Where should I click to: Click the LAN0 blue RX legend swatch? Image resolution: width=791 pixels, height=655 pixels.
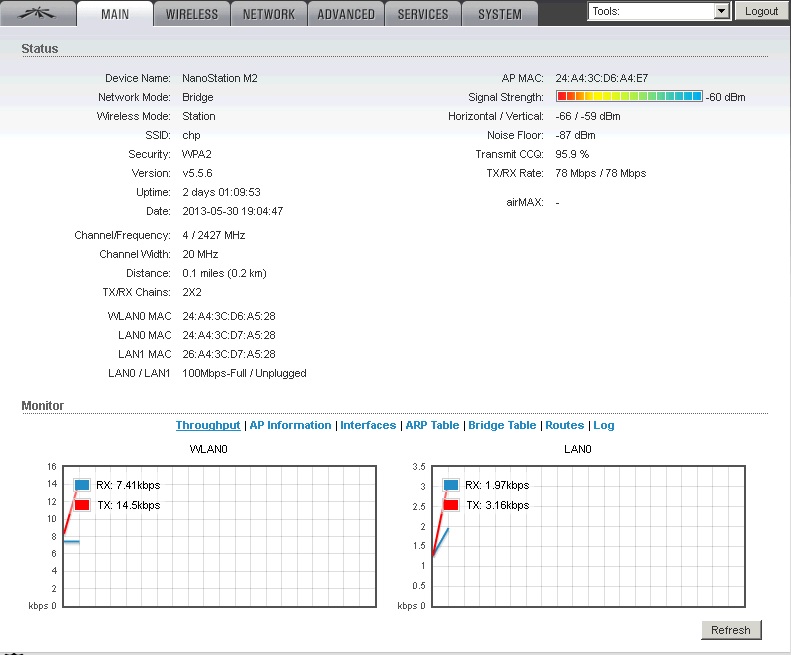(451, 485)
